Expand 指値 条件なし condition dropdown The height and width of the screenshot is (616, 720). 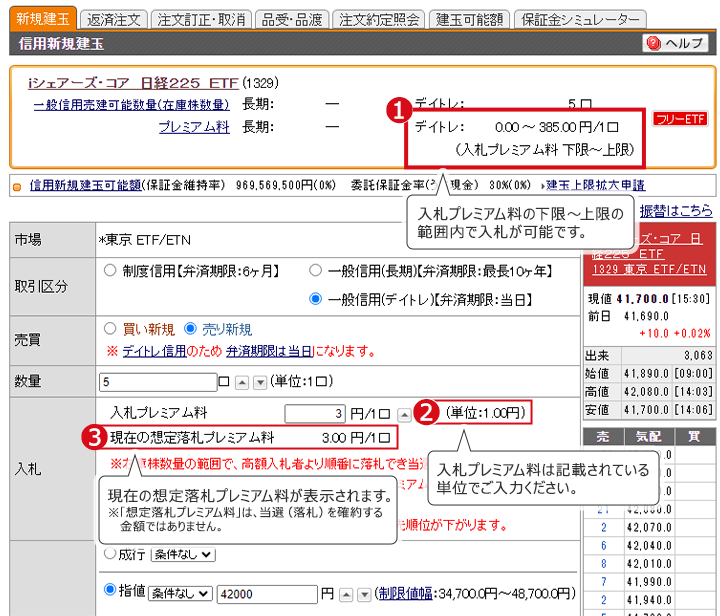coord(180,593)
